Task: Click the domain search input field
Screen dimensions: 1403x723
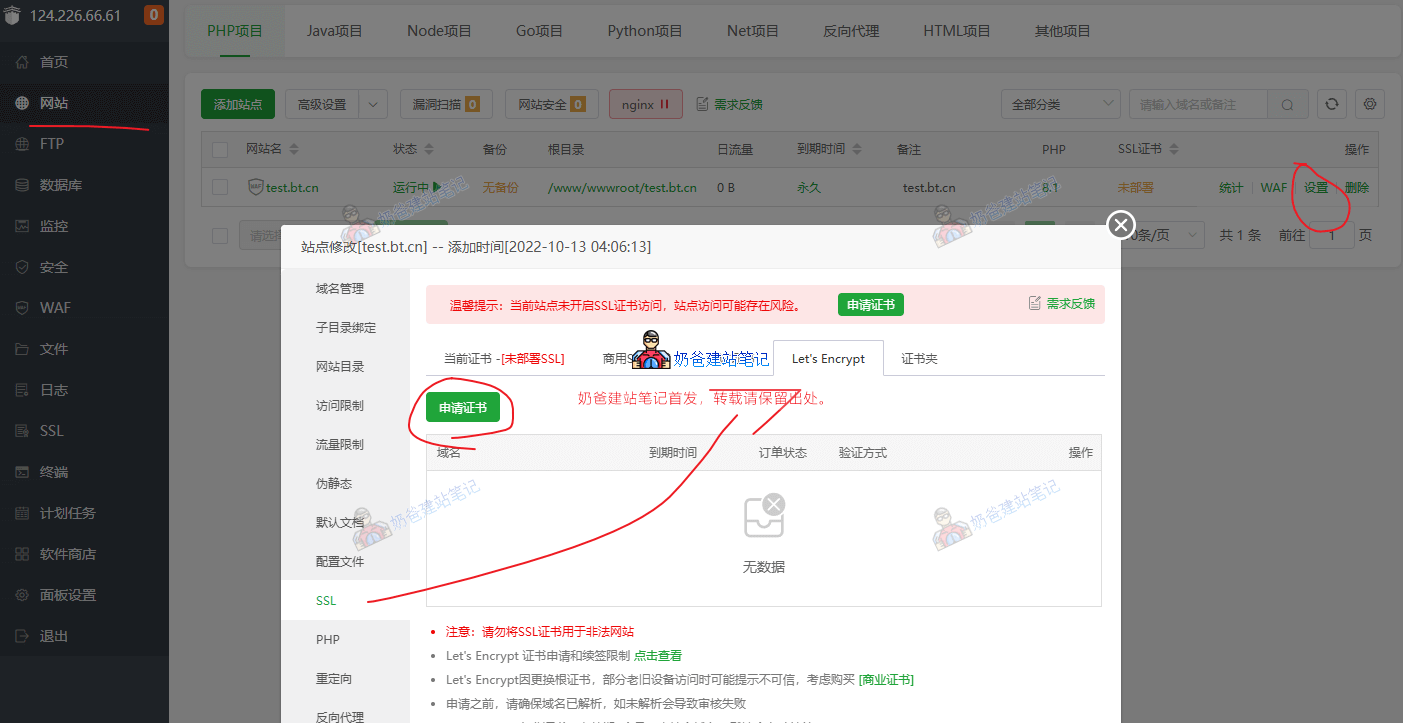Action: click(x=1198, y=104)
